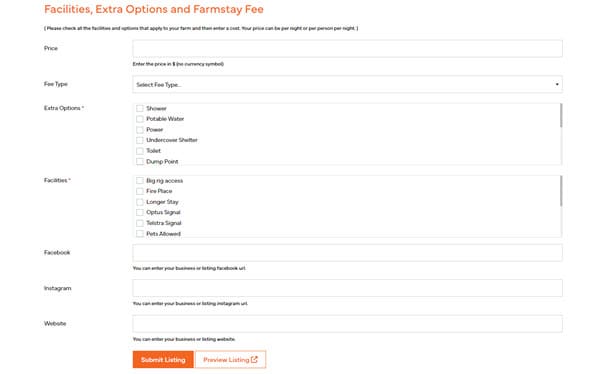Open Preview Listing

point(230,359)
